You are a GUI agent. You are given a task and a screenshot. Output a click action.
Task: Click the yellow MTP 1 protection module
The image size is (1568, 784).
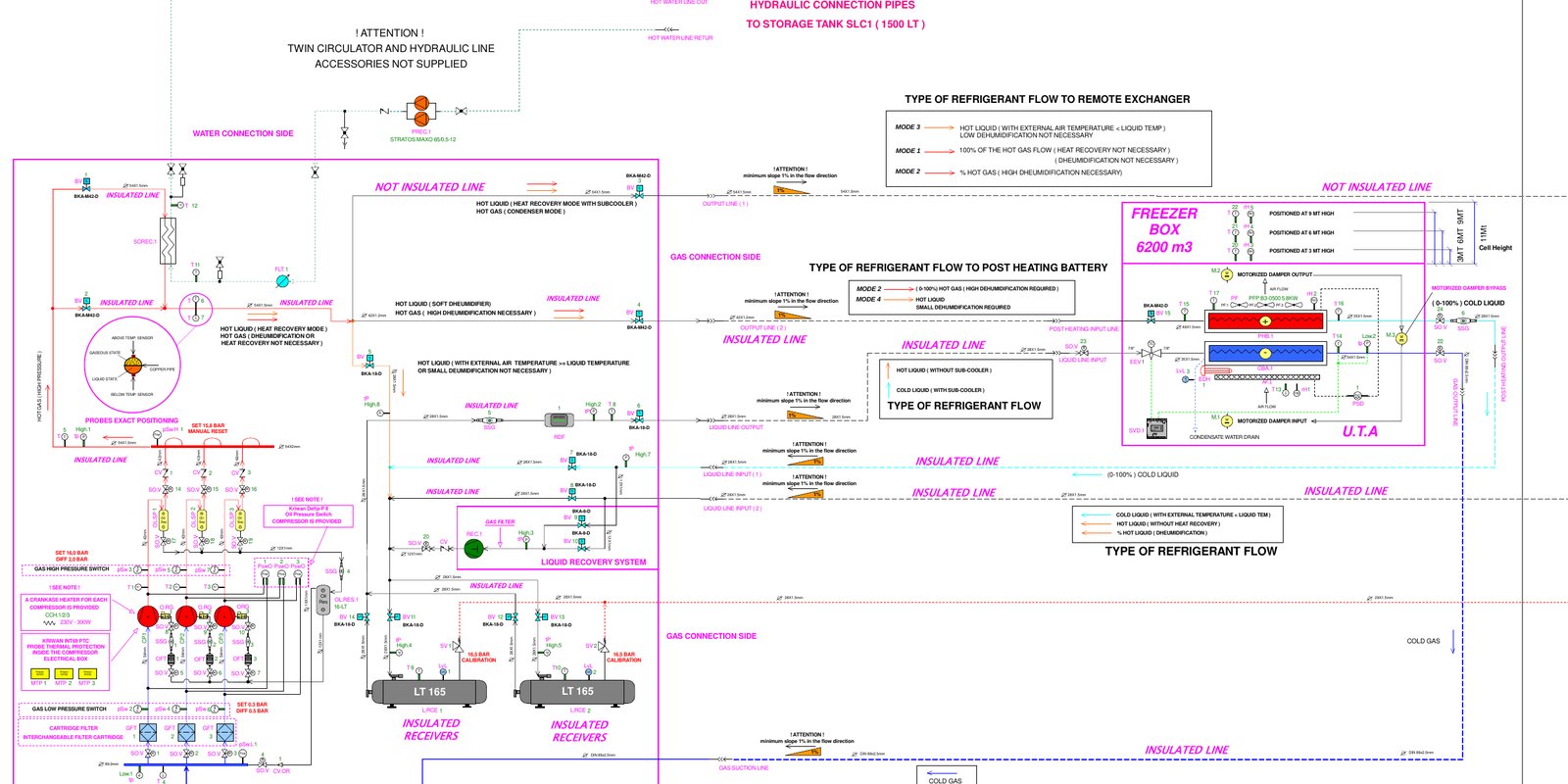(39, 673)
